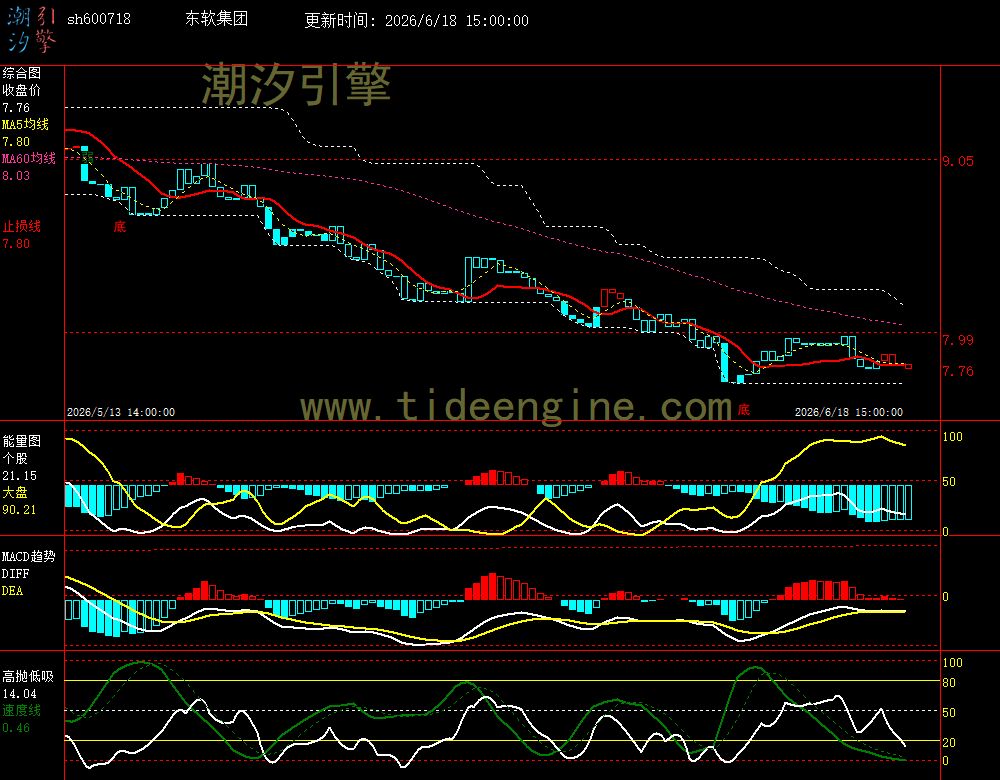Click the 速度线 value 0.46
The height and width of the screenshot is (780, 1000).
16,728
